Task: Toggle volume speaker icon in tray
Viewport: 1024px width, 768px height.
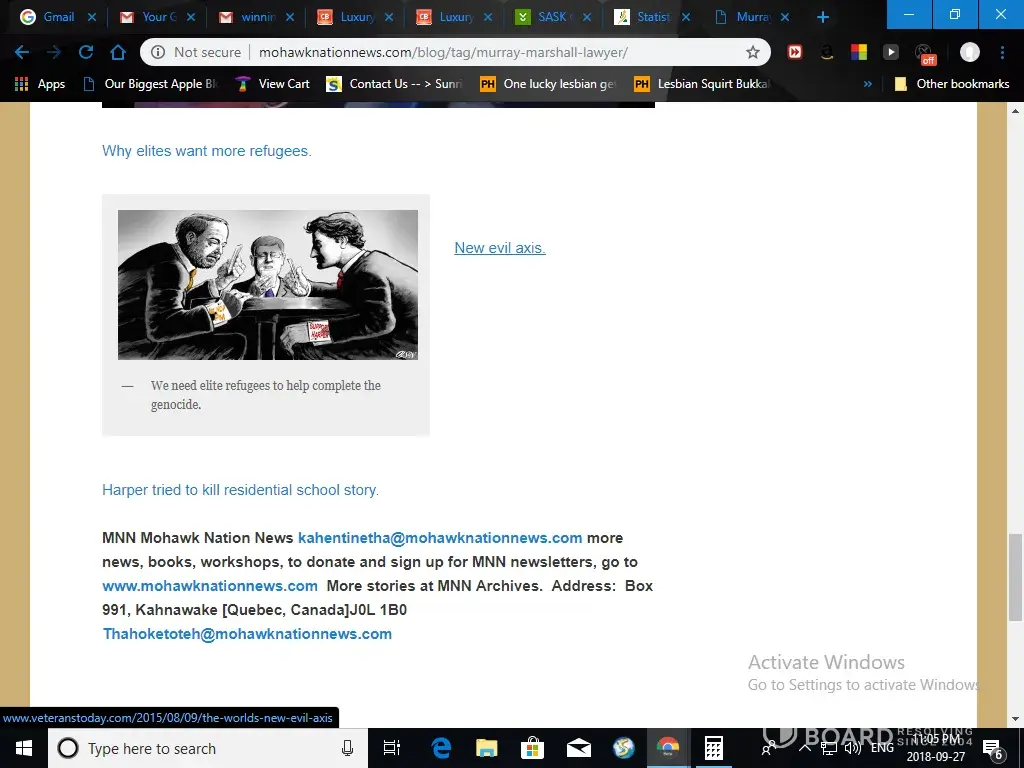Action: pyautogui.click(x=852, y=748)
